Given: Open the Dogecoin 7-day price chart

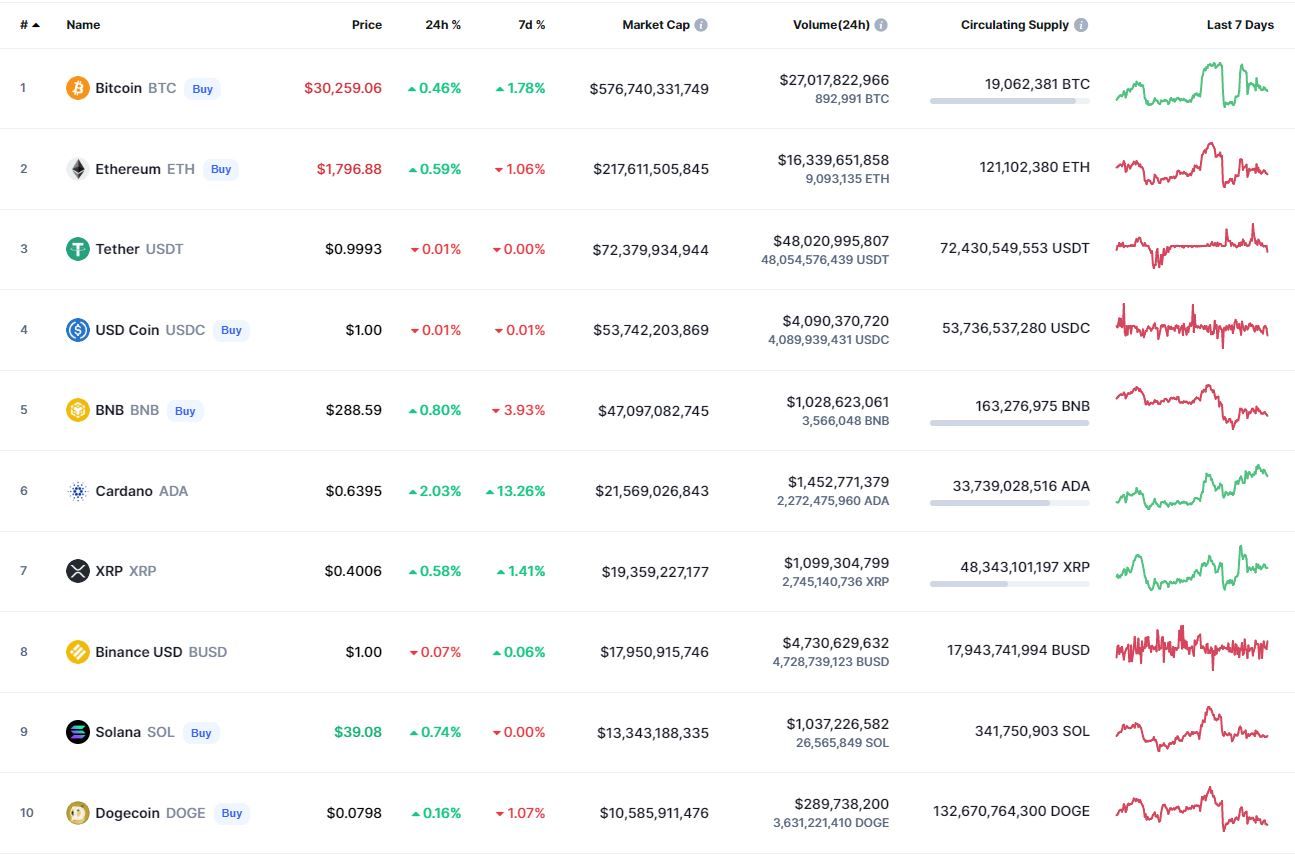Looking at the screenshot, I should point(1192,809).
